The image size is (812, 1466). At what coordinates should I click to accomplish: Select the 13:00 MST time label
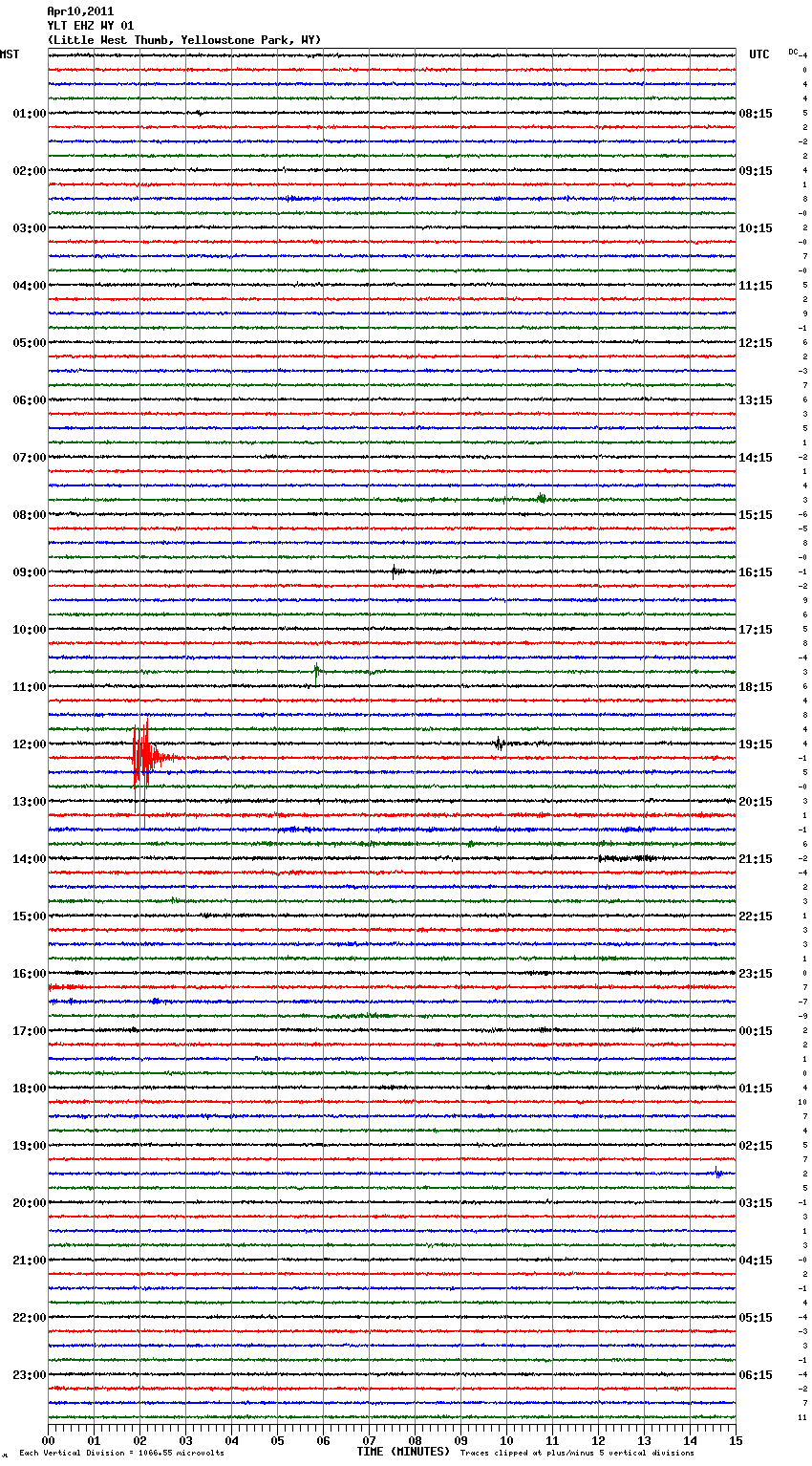[29, 802]
